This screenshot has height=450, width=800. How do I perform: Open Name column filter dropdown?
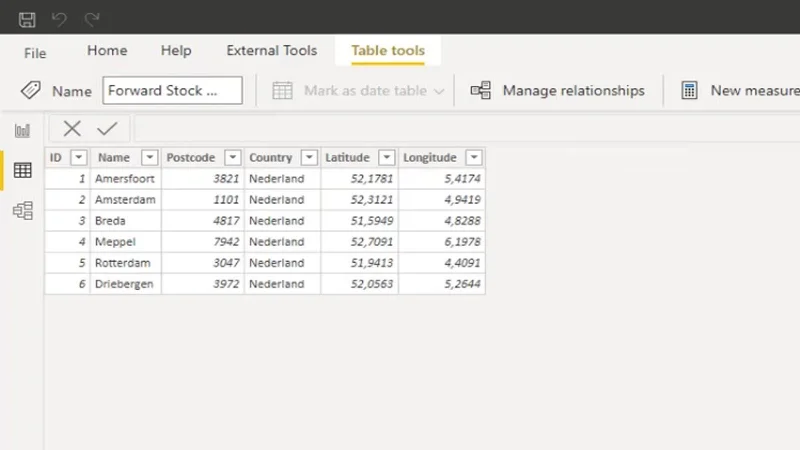149,158
